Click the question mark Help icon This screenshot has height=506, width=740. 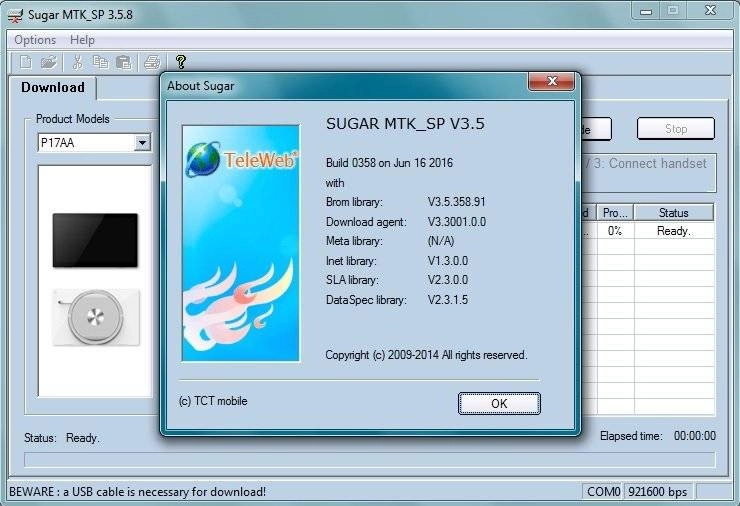coord(180,62)
